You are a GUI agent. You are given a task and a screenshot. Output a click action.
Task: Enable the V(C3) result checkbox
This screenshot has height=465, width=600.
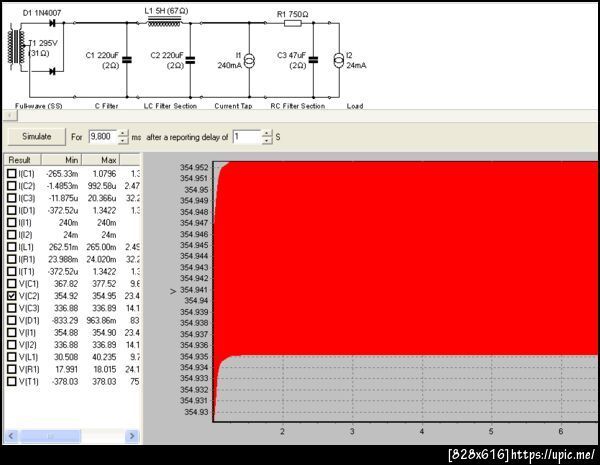click(12, 308)
